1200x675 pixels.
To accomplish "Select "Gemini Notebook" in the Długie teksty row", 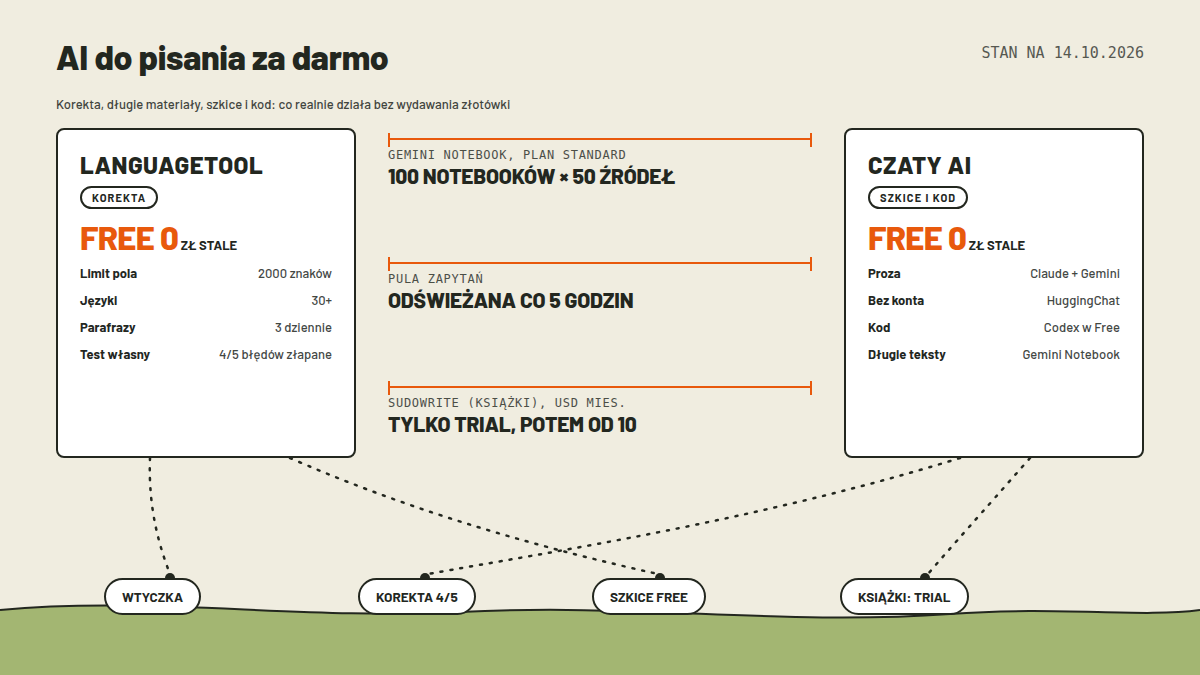I will click(1071, 354).
